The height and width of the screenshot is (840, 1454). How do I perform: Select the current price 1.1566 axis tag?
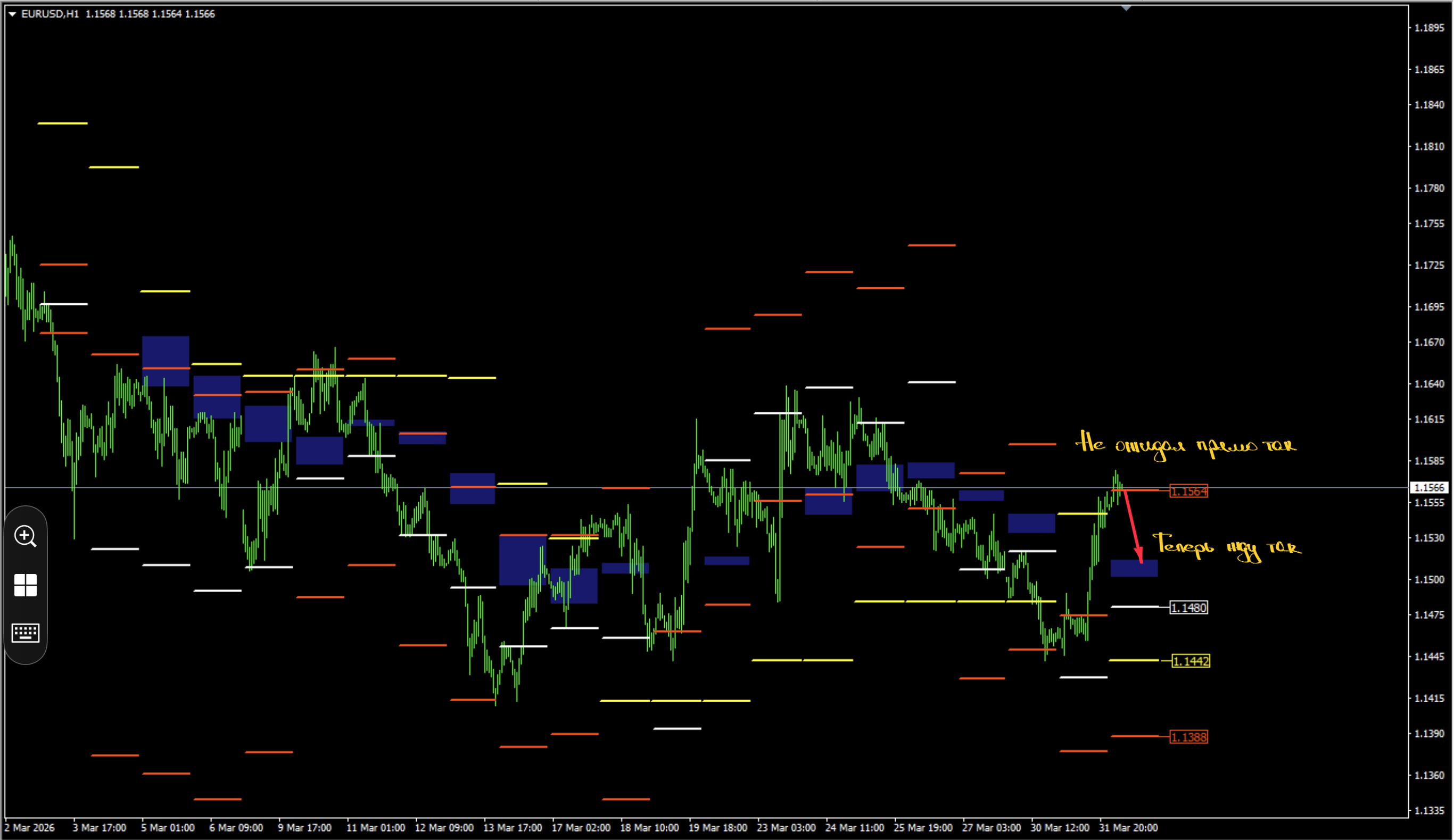click(x=1428, y=487)
